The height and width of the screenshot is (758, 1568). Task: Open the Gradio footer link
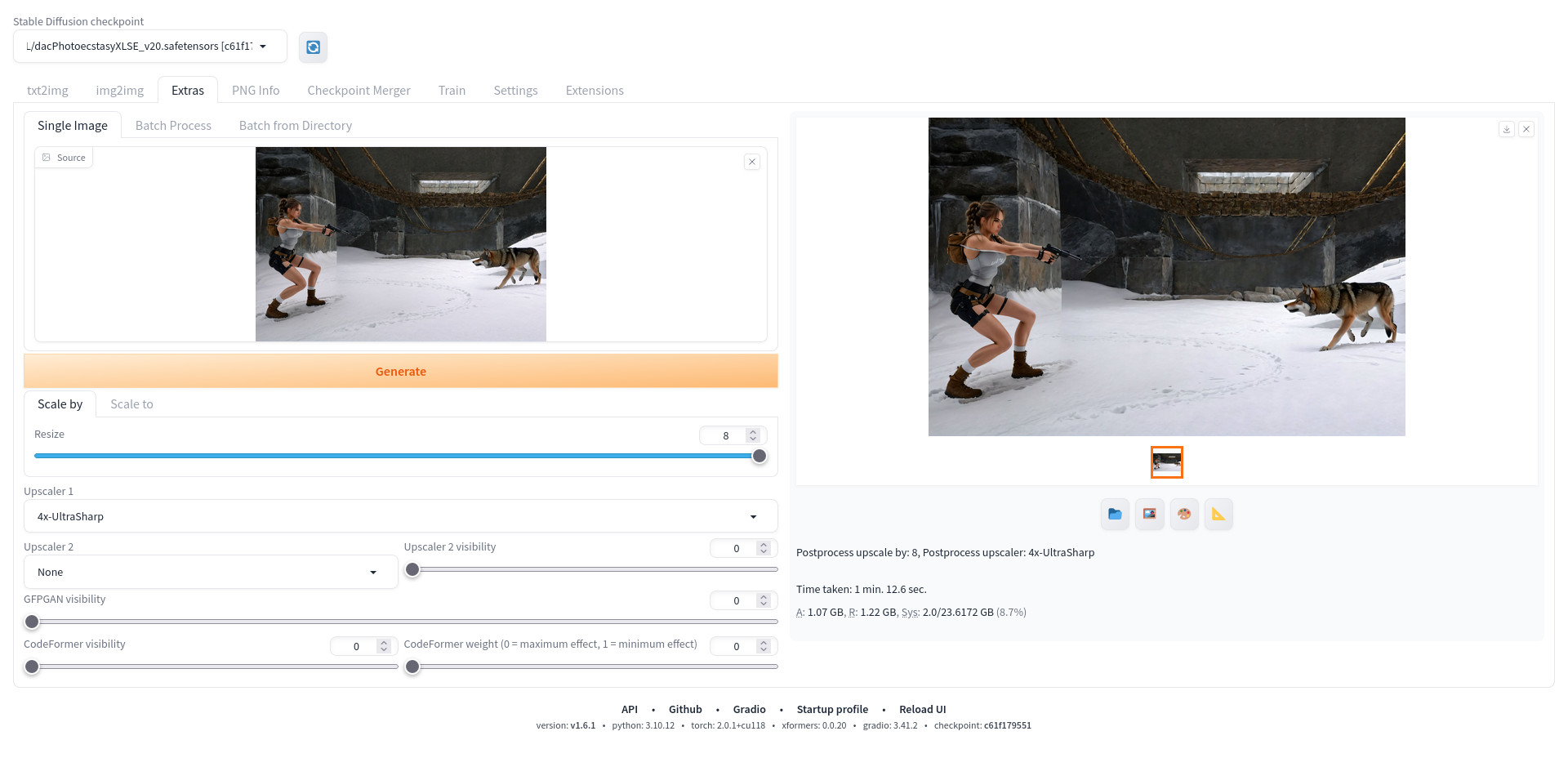point(749,709)
